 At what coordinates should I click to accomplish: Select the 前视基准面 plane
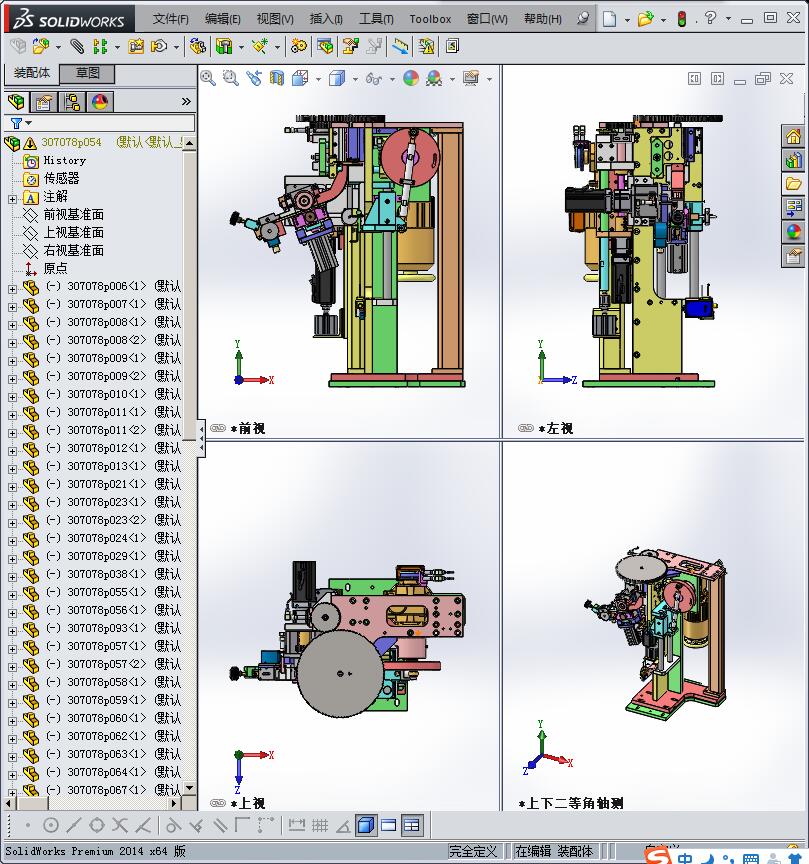(73, 214)
